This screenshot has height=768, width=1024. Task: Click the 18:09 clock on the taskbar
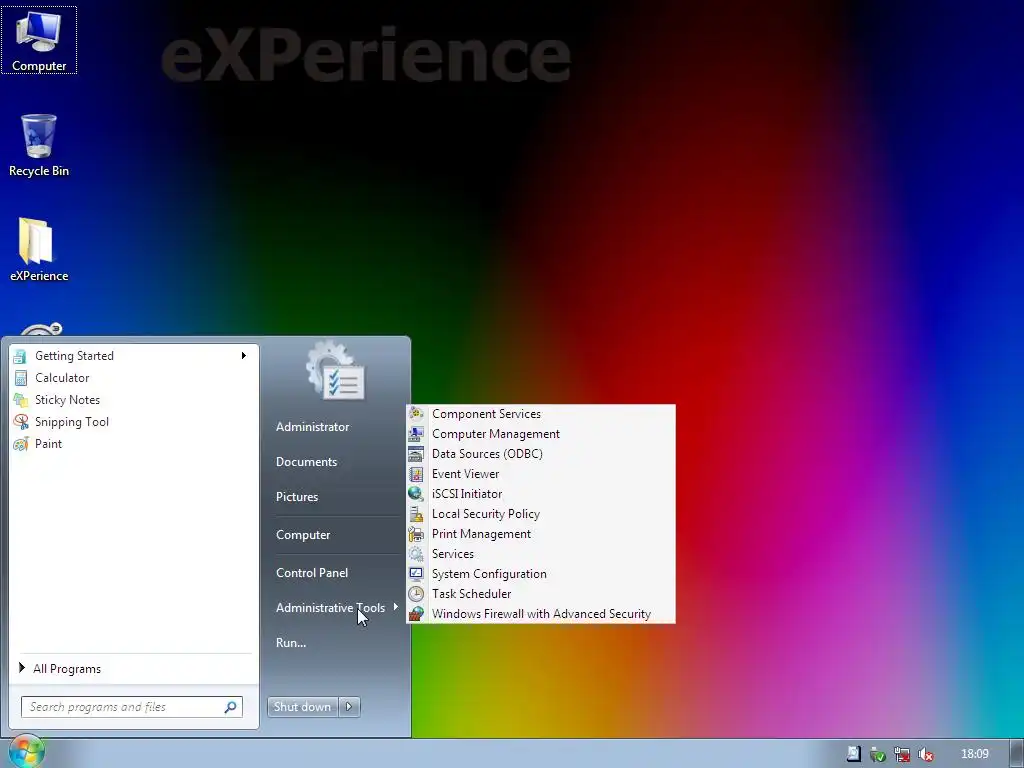[x=974, y=754]
